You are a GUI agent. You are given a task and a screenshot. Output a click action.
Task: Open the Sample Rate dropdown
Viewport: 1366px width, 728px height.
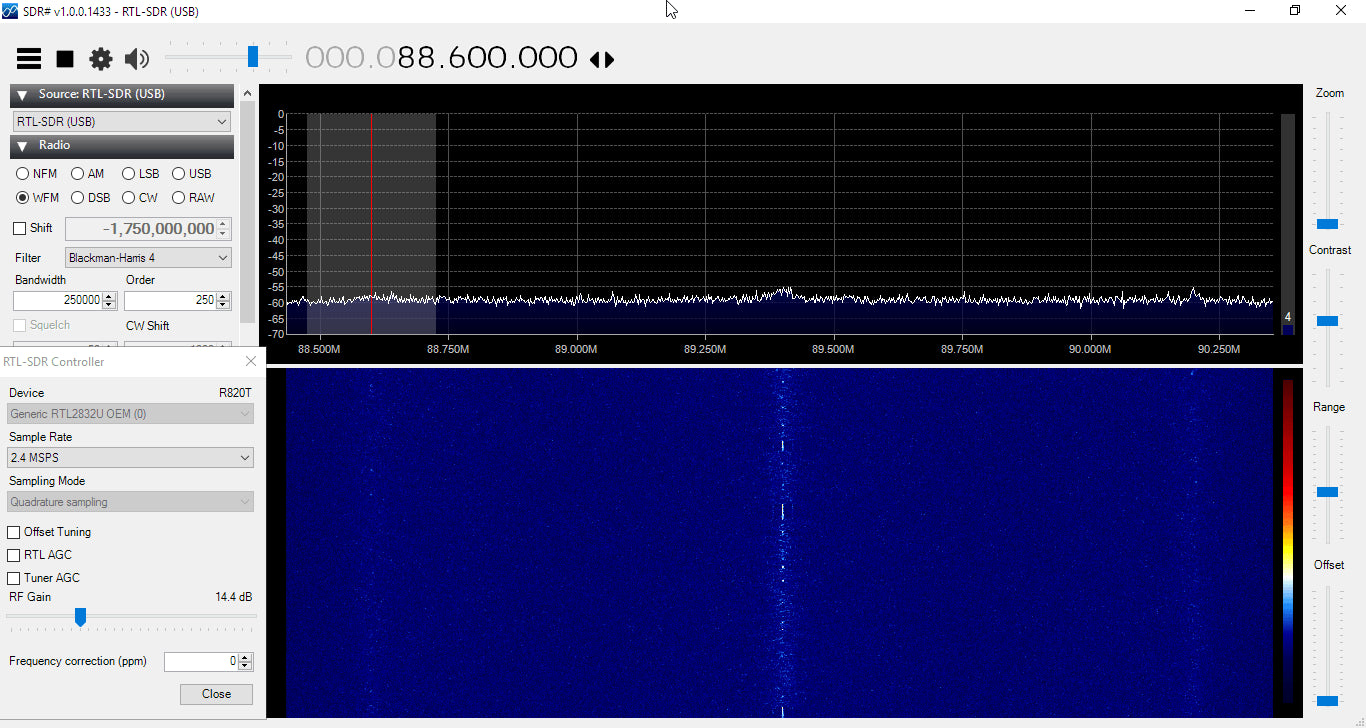tap(130, 457)
